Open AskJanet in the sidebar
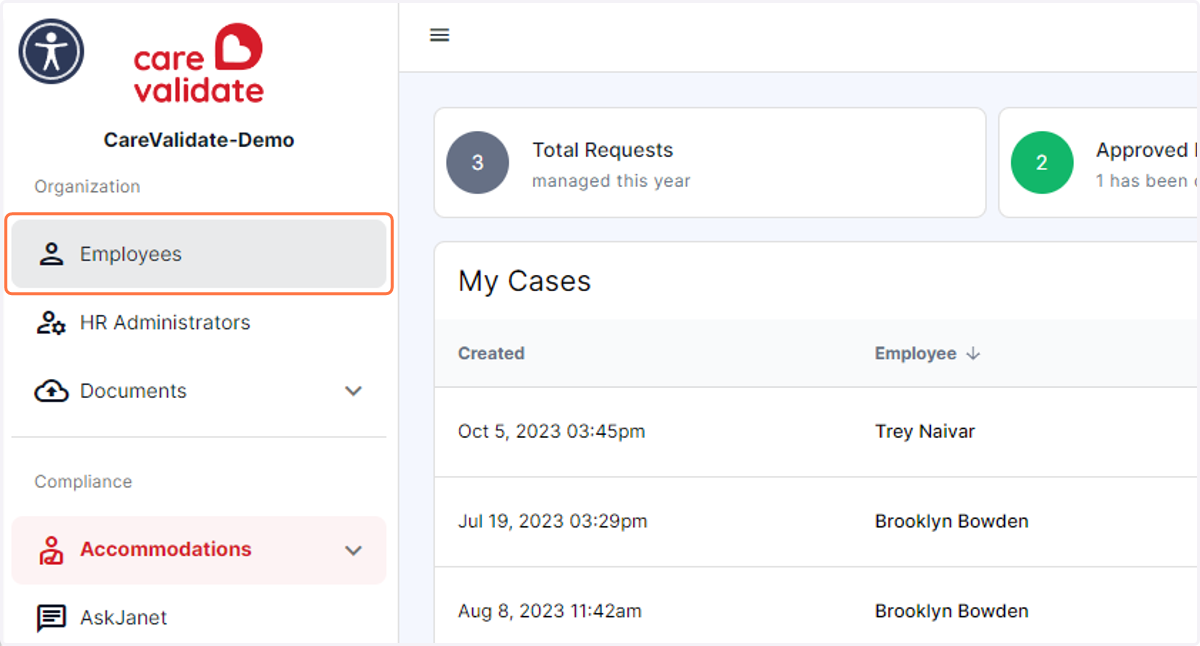 click(x=199, y=618)
